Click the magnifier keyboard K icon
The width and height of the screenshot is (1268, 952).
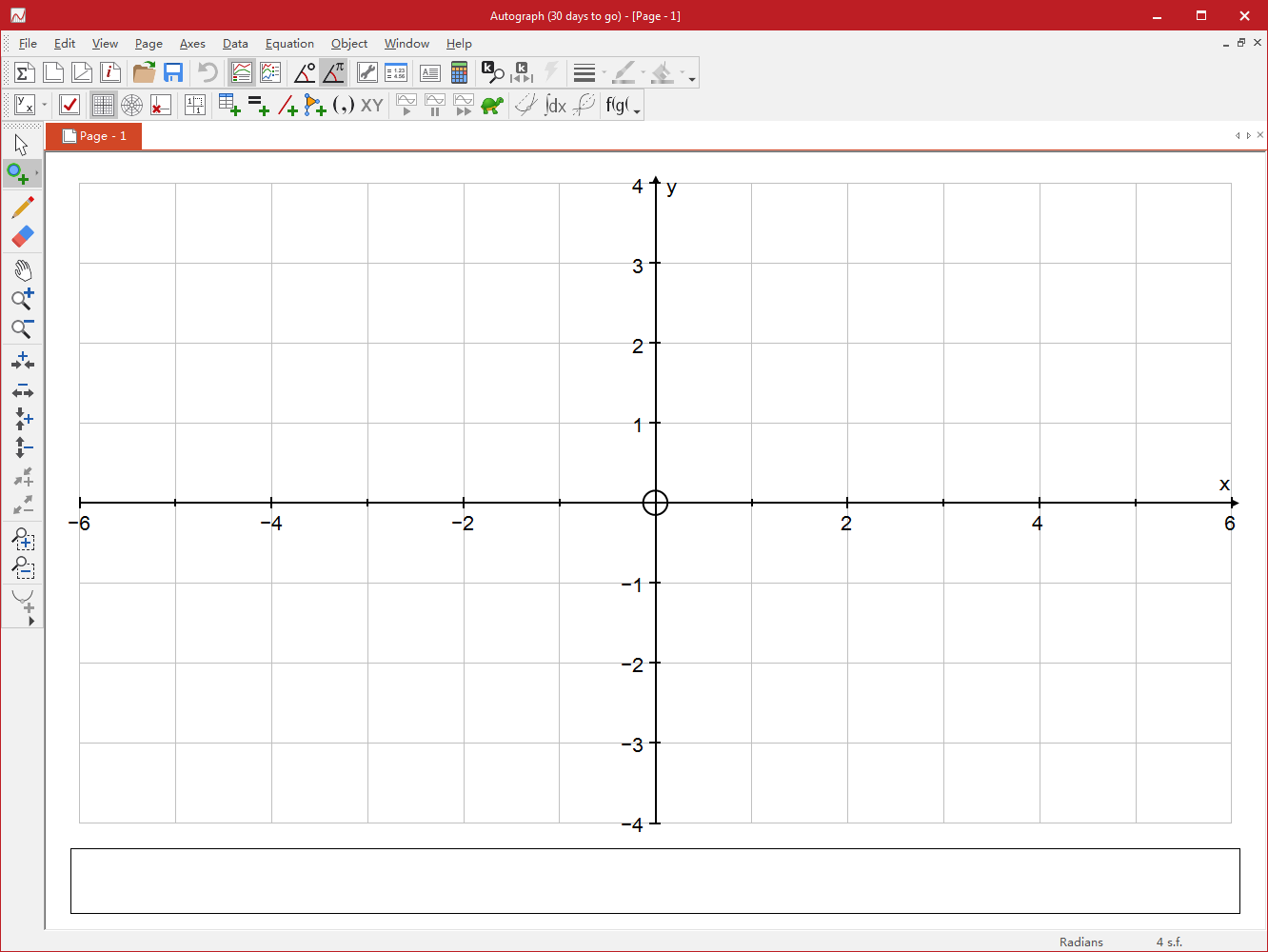(x=493, y=72)
